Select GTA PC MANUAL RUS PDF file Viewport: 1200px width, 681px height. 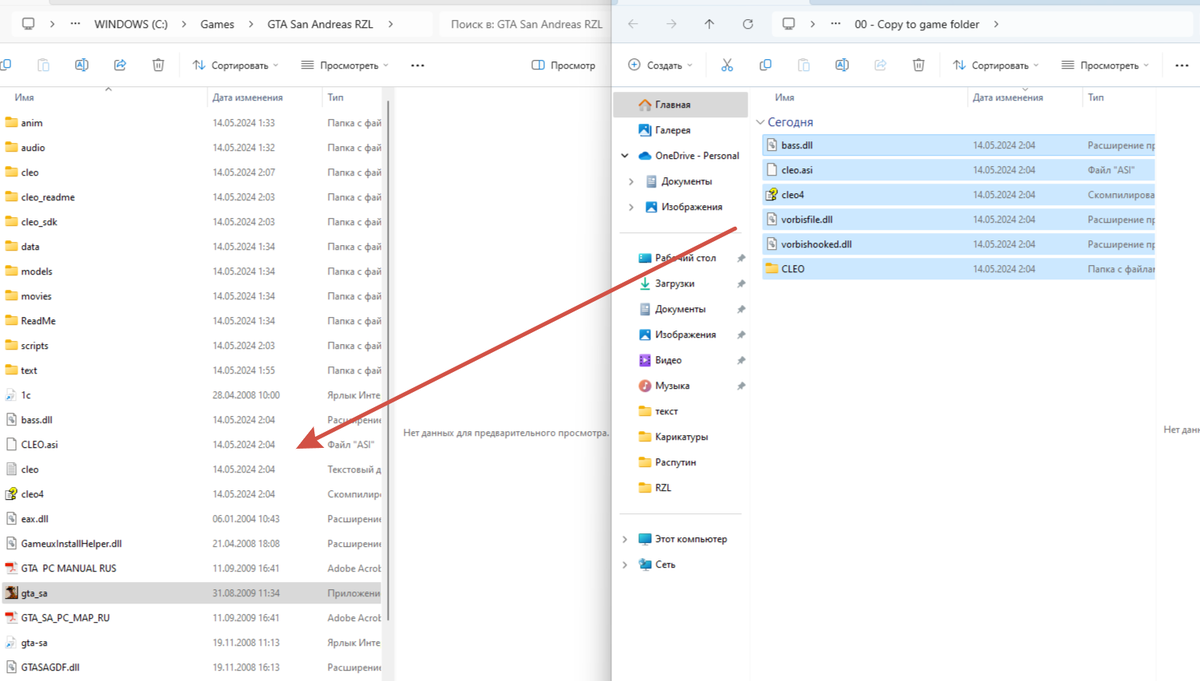(193, 568)
